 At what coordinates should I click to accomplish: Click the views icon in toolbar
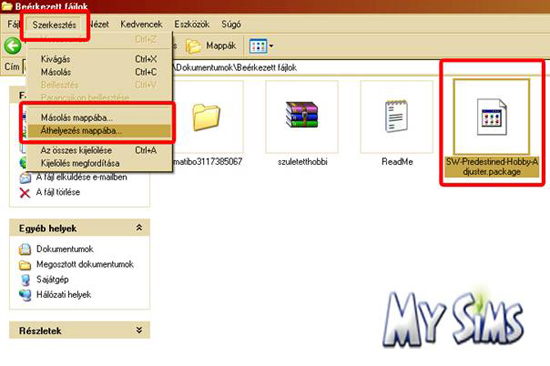258,46
